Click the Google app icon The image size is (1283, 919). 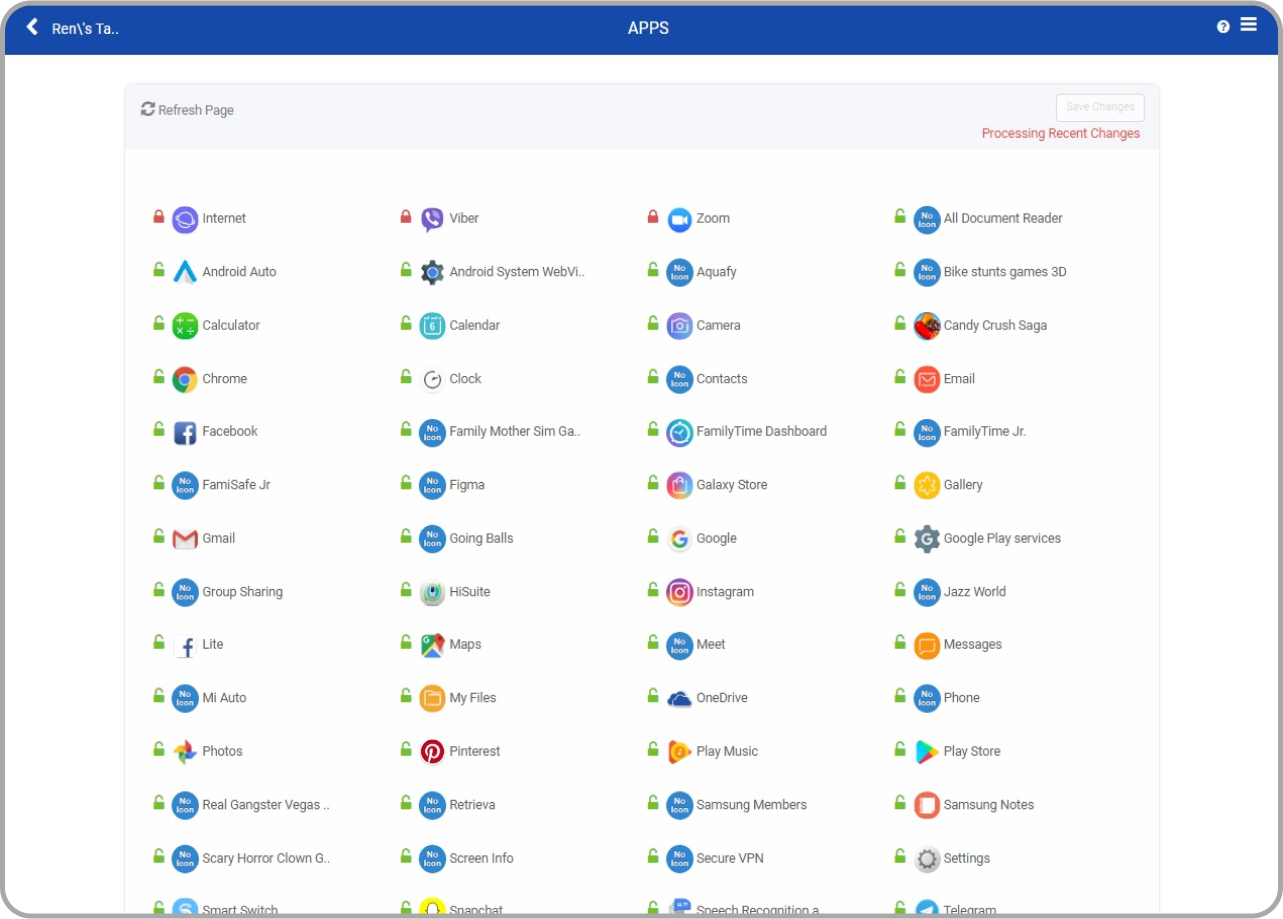(x=679, y=539)
